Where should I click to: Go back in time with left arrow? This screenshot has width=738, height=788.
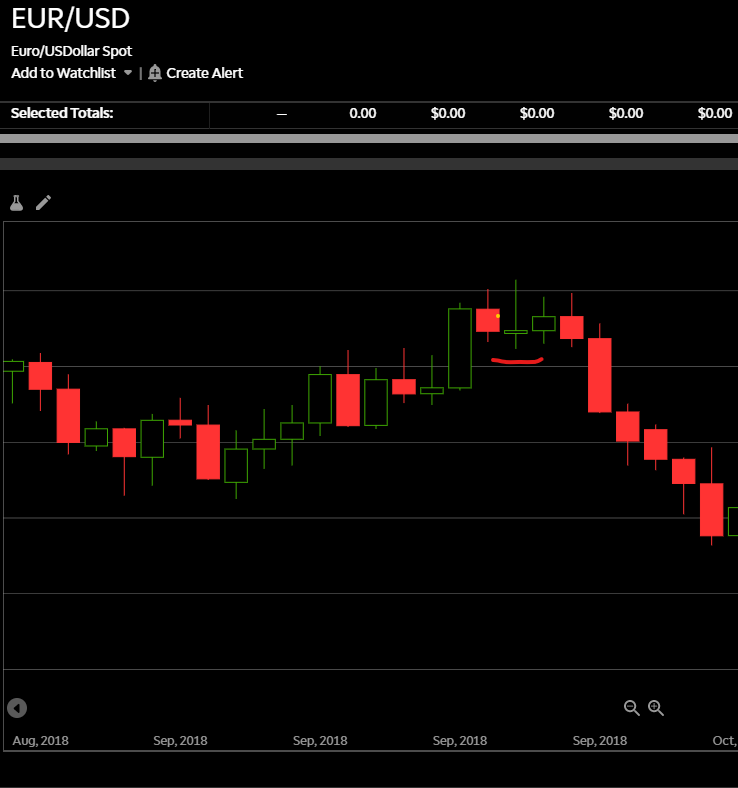[17, 708]
